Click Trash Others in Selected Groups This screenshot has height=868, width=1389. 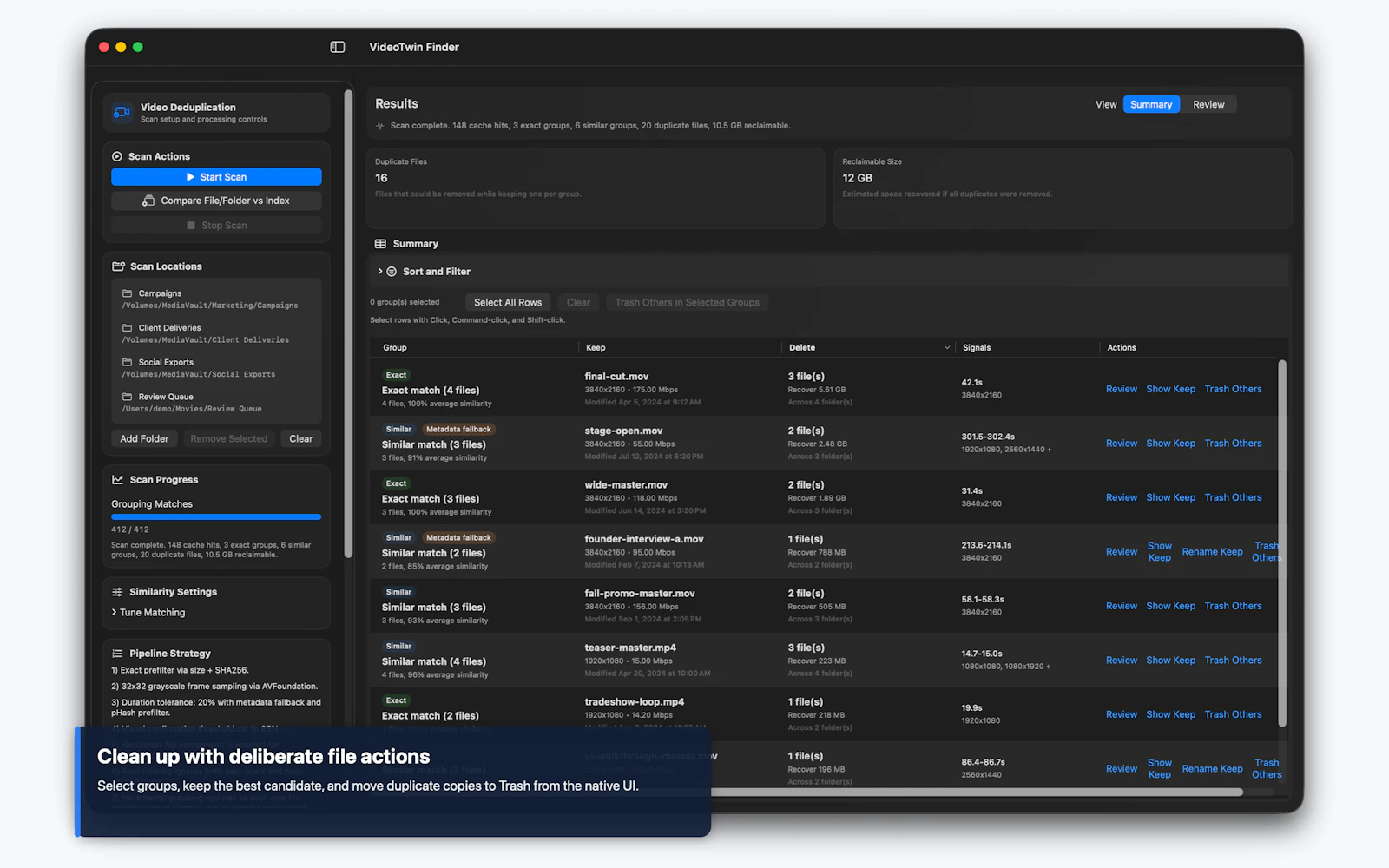coord(688,302)
